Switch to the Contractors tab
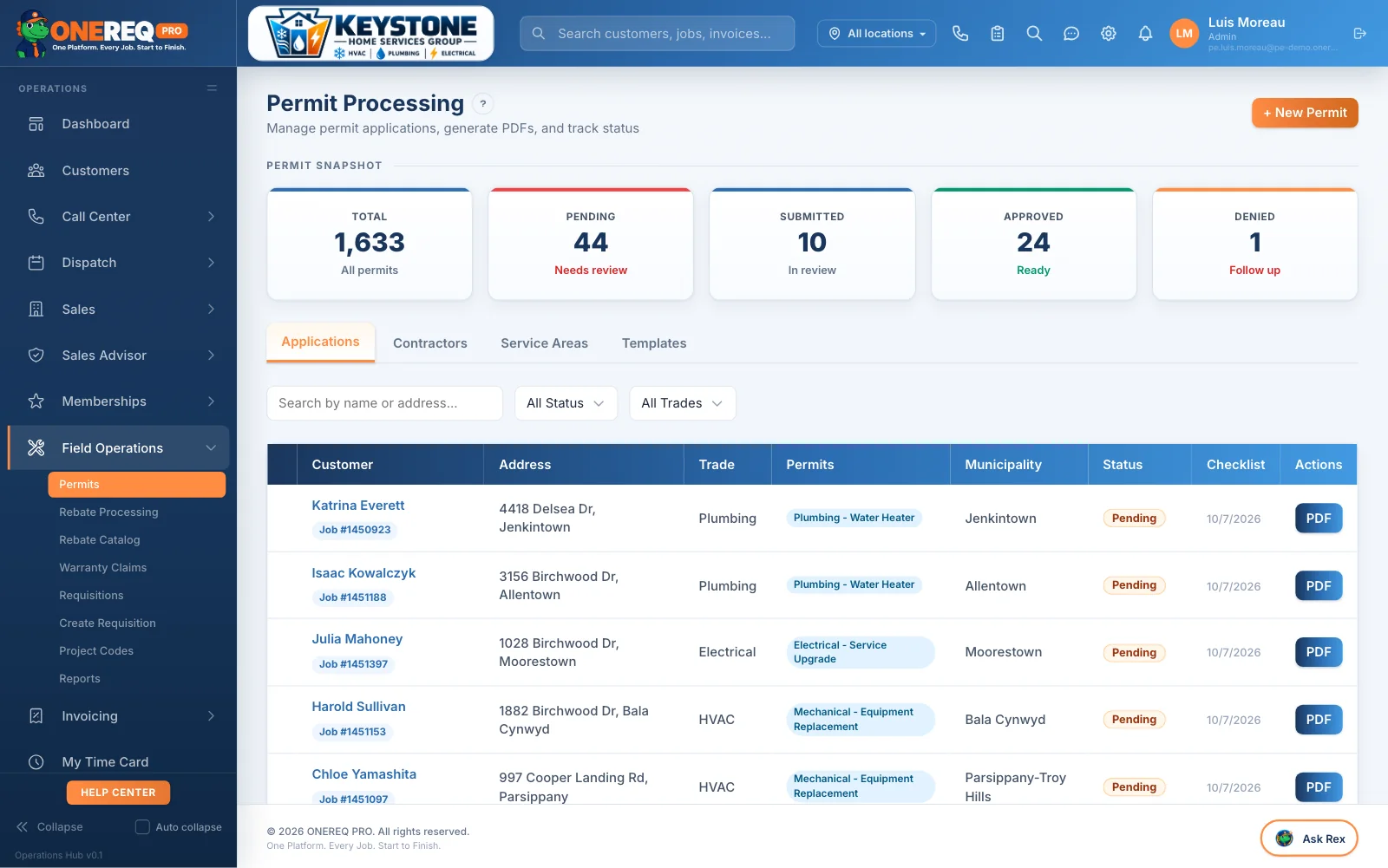 (430, 343)
